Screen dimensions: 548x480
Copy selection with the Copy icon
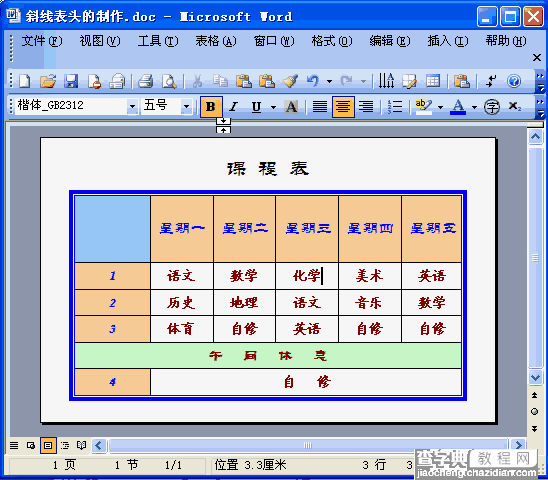point(221,81)
